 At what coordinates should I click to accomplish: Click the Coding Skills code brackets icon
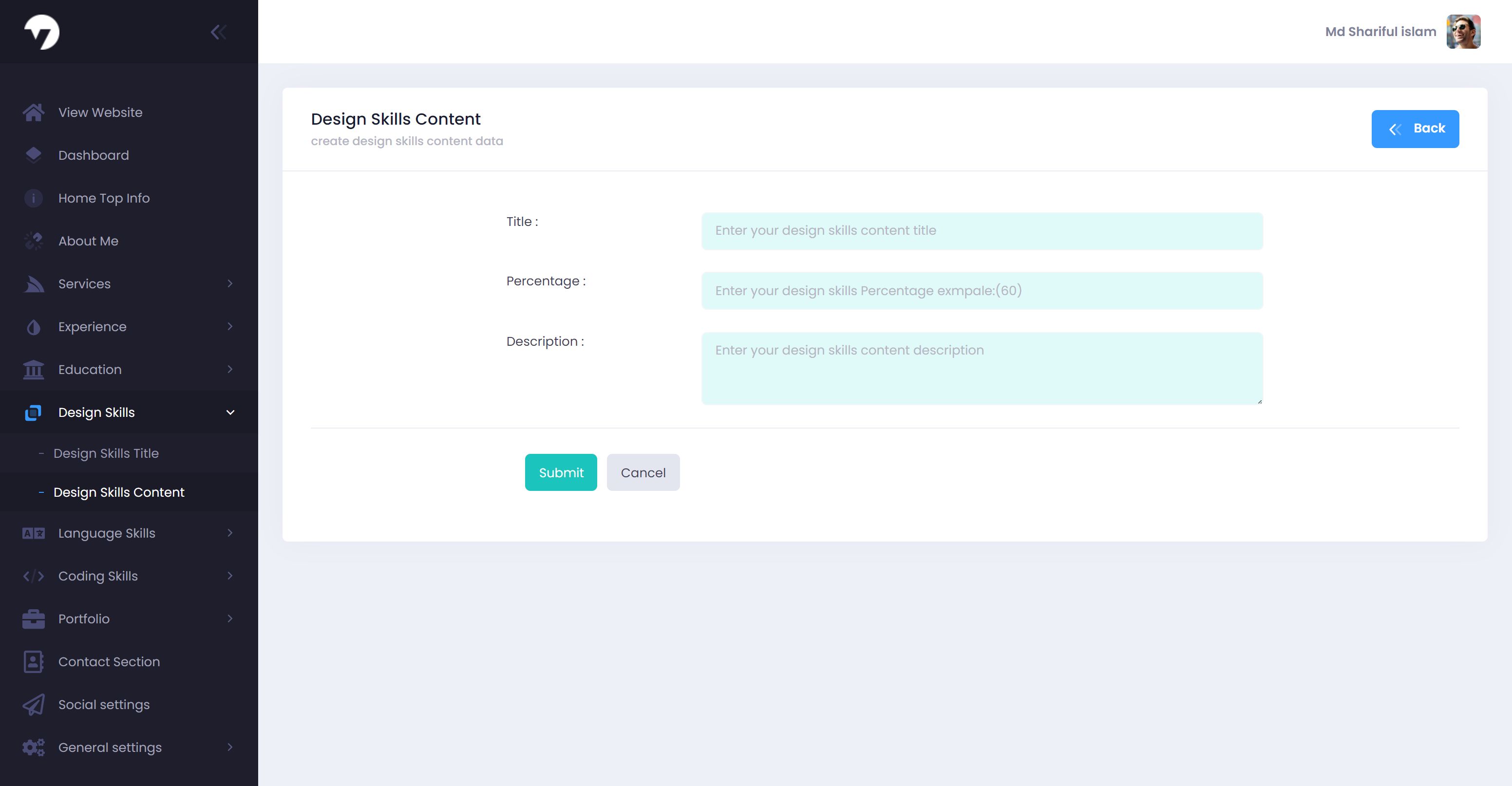[34, 576]
